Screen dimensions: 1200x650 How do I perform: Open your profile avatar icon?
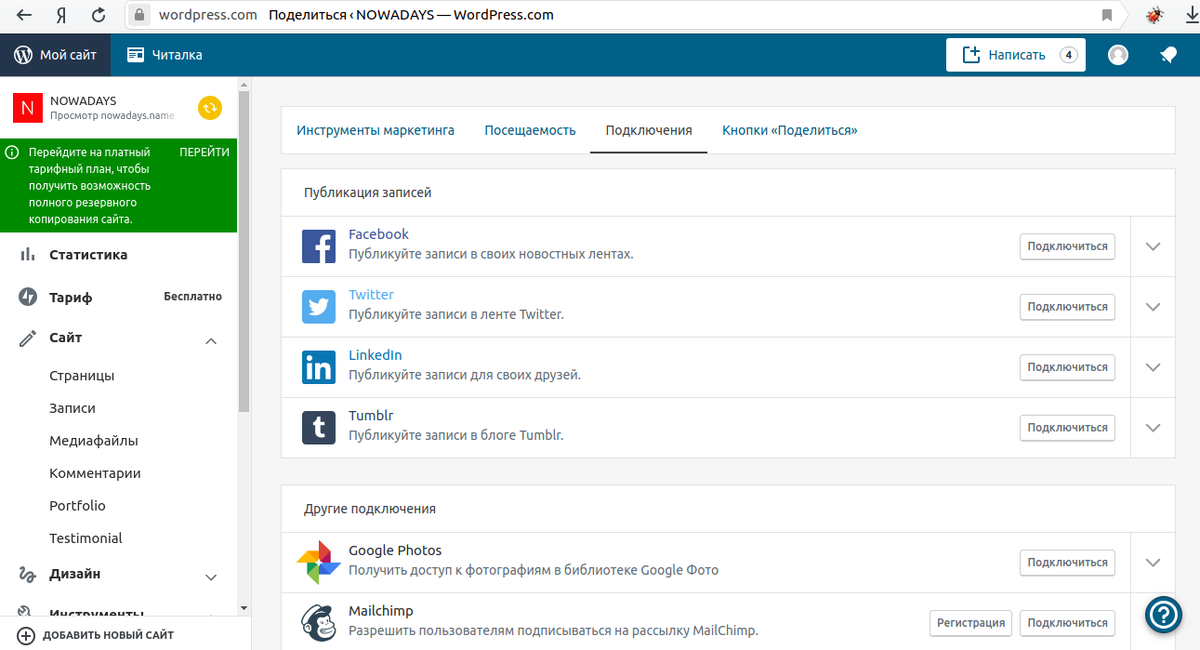click(x=1117, y=54)
